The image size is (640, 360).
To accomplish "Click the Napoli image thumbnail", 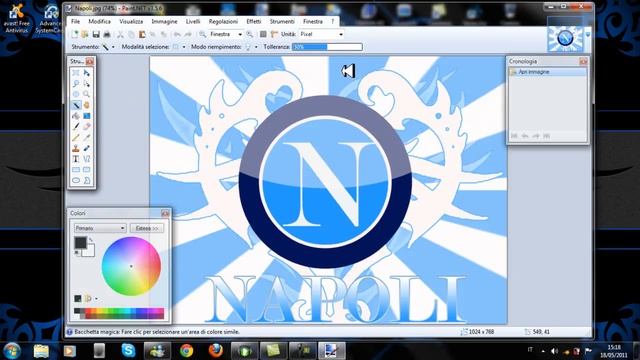I will (x=565, y=38).
